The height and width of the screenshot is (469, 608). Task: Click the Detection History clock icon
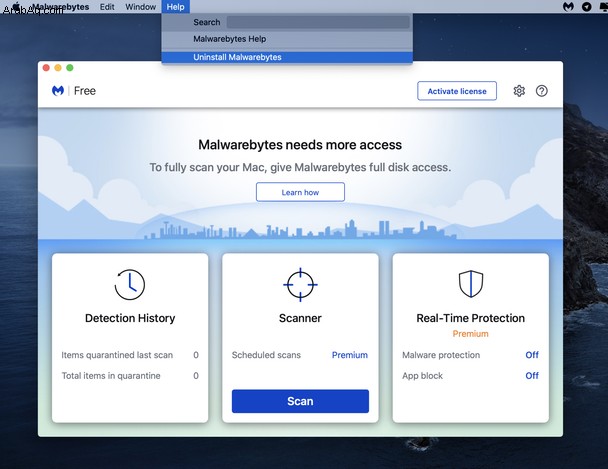point(130,285)
